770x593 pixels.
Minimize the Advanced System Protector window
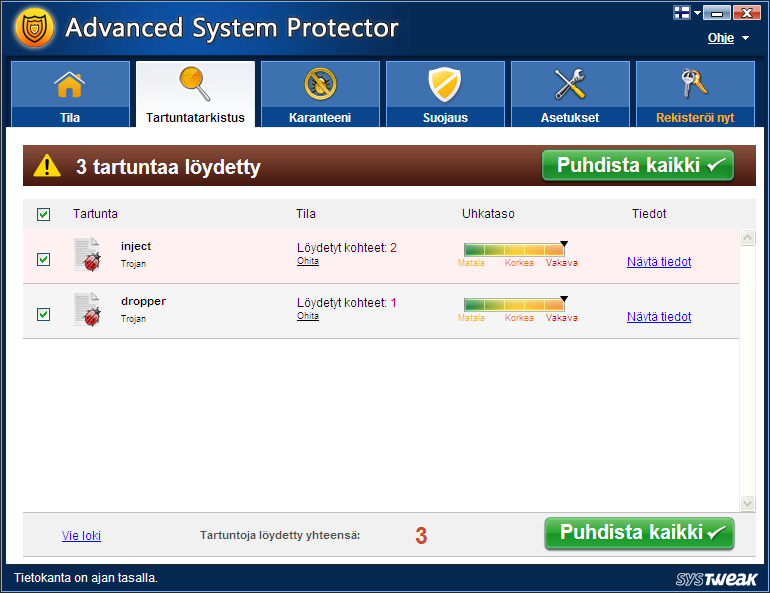716,13
